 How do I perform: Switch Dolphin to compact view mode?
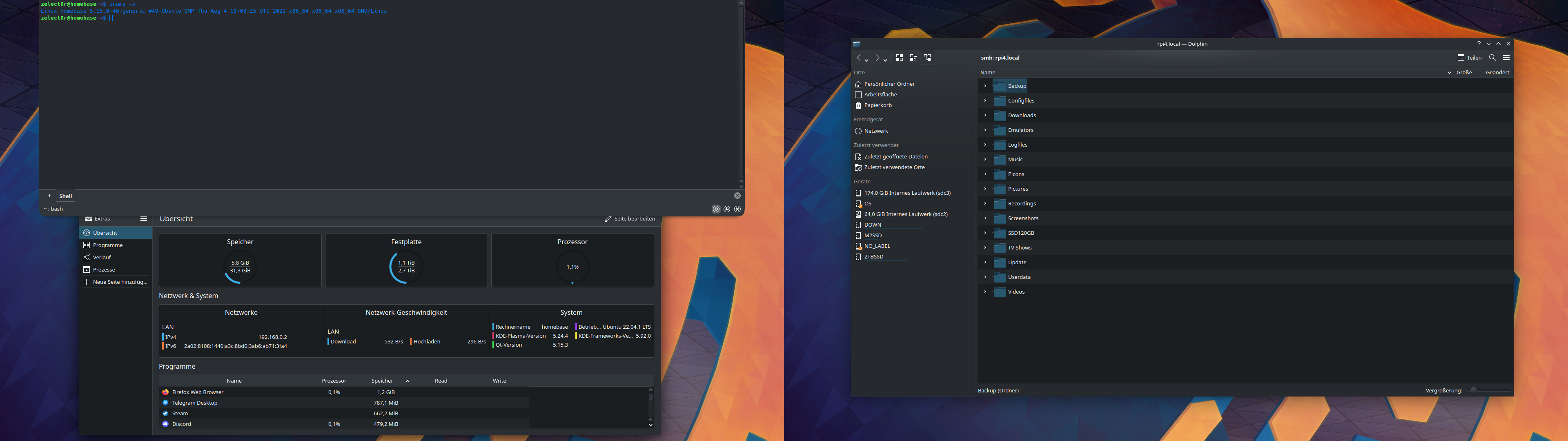(913, 58)
